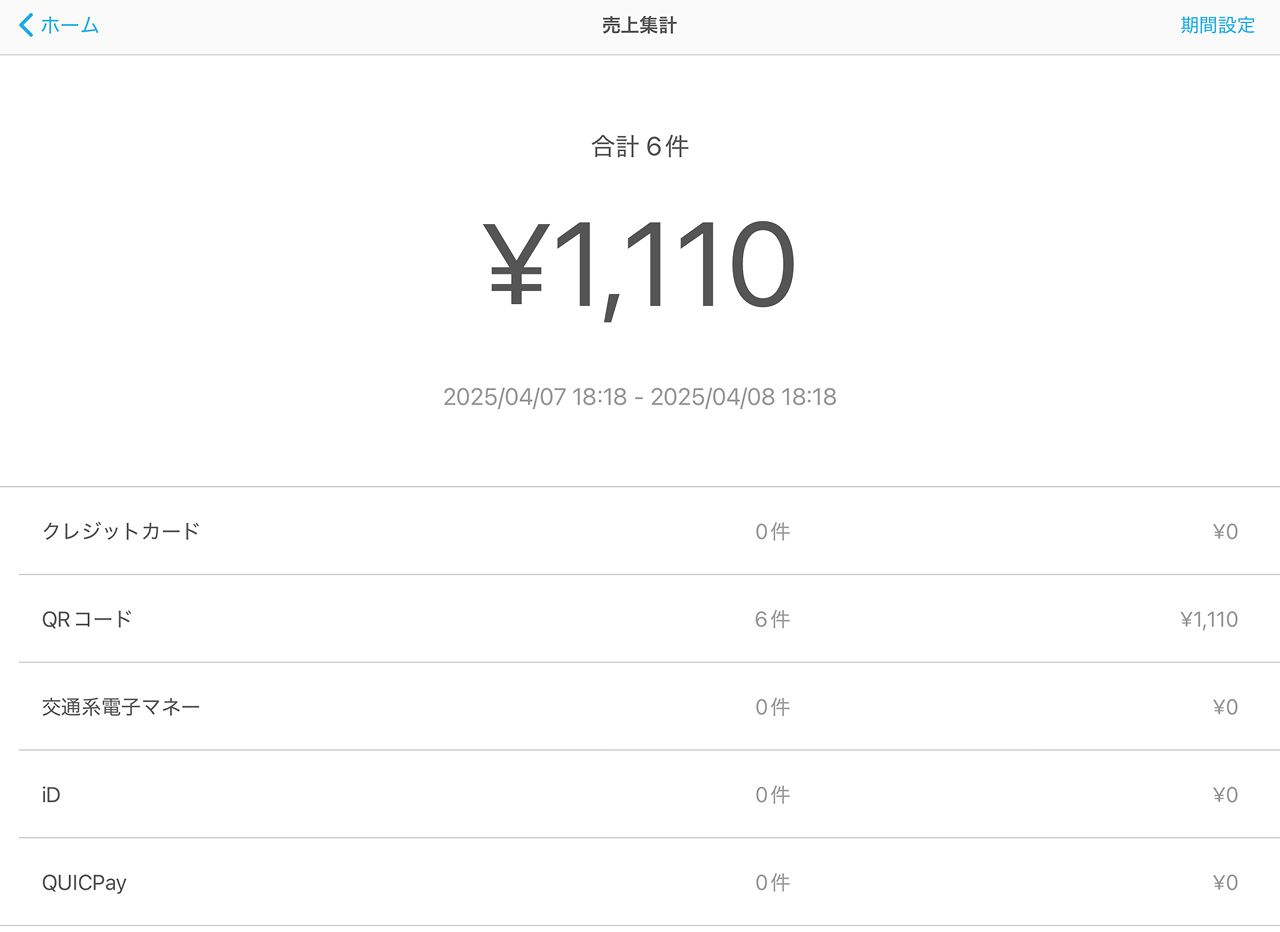This screenshot has height=932, width=1280.
Task: Tap the クレジットカード 0件 count
Action: (x=772, y=532)
